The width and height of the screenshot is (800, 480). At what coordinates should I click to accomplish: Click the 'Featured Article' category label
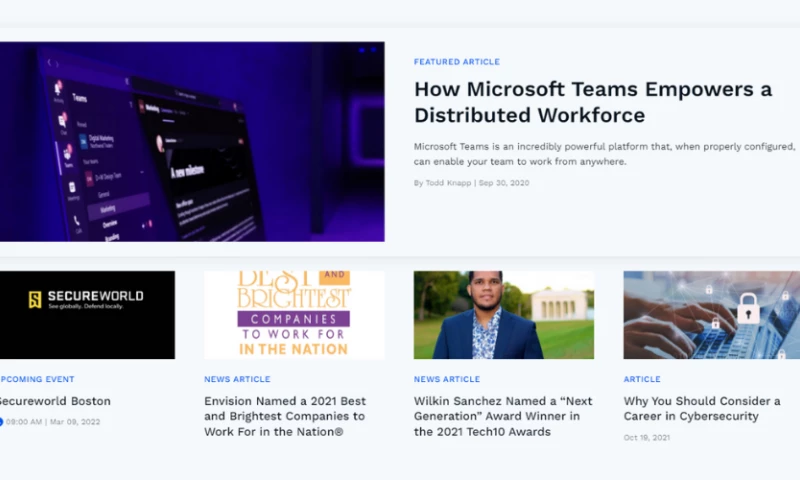pyautogui.click(x=456, y=62)
